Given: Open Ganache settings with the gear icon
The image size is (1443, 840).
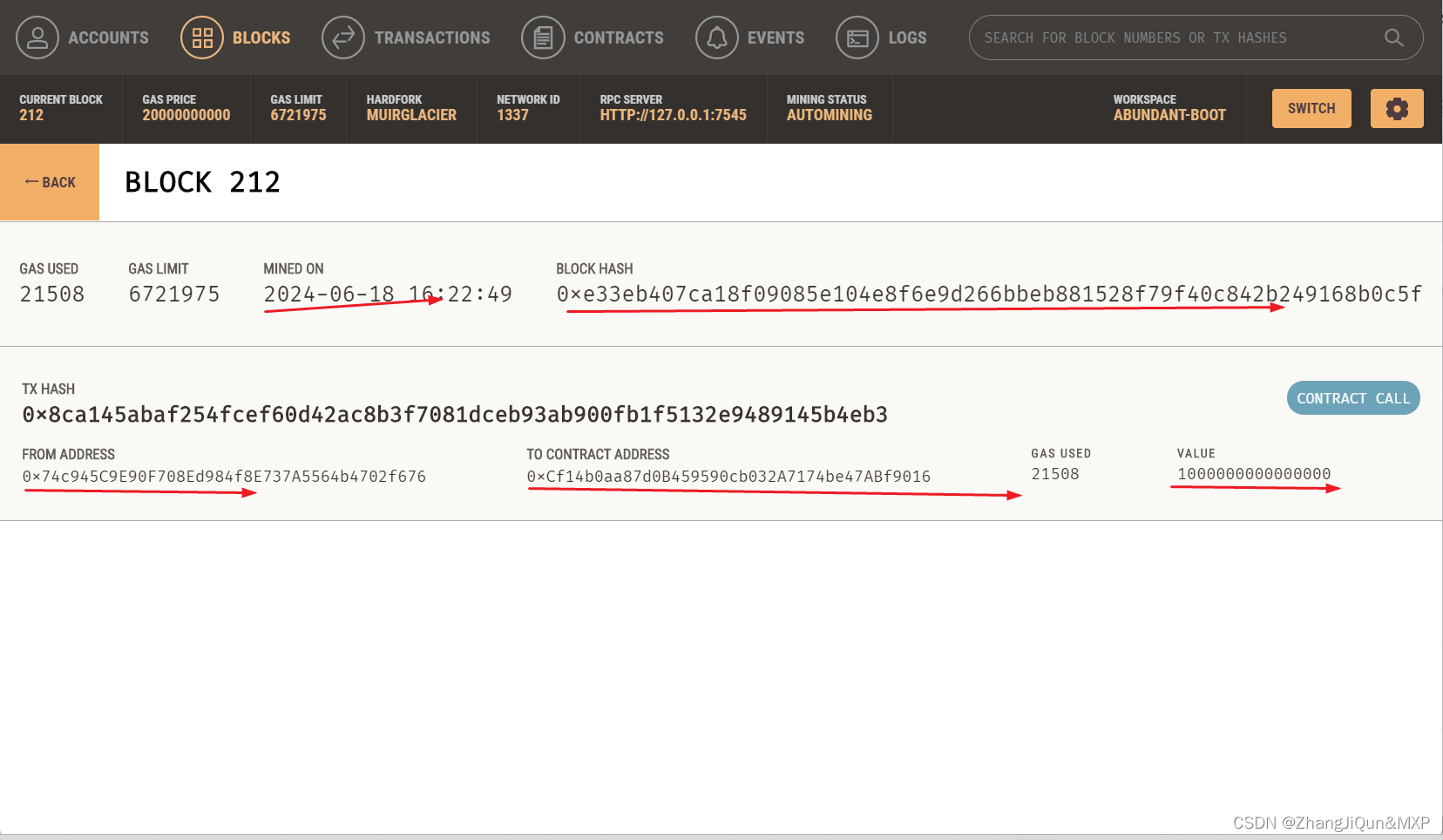Looking at the screenshot, I should [x=1397, y=108].
